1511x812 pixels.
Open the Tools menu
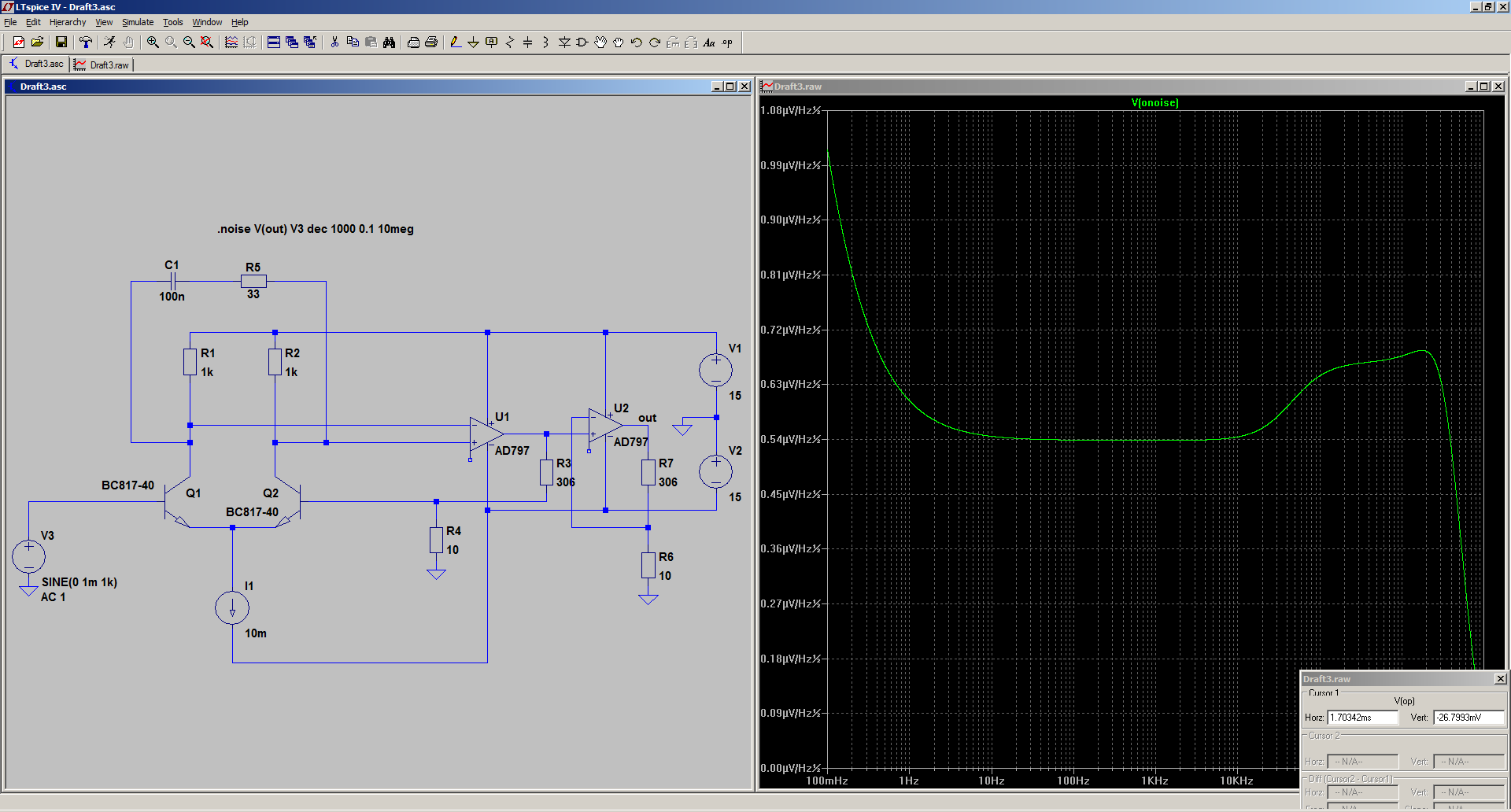tap(172, 22)
